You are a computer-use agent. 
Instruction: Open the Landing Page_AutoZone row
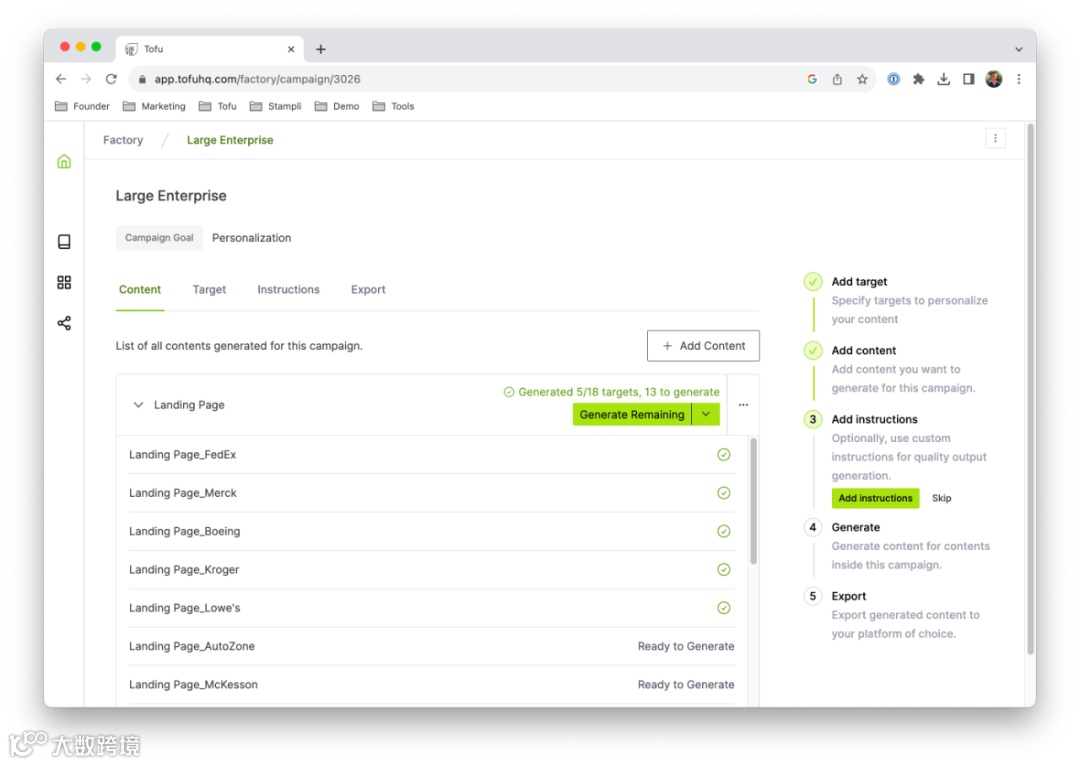click(x=431, y=646)
